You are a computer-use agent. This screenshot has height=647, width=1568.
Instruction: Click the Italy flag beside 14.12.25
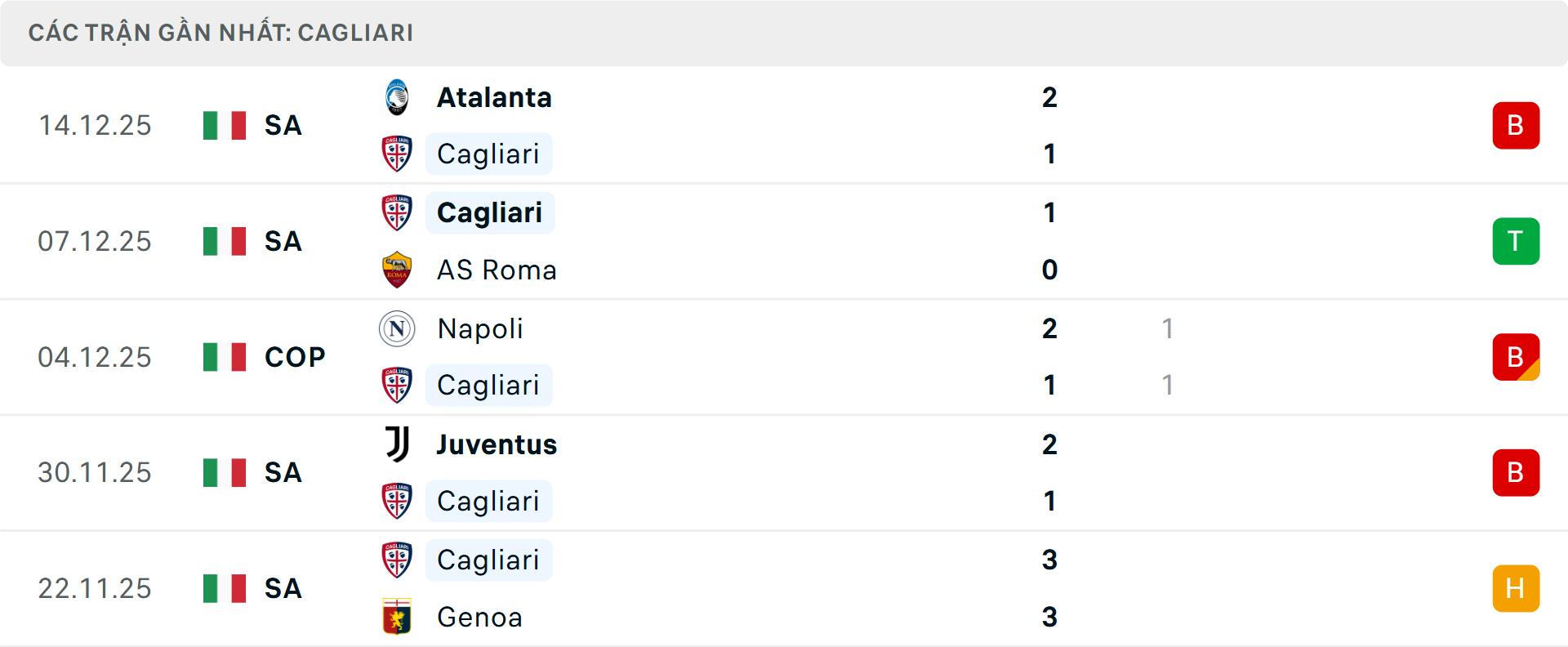[224, 125]
